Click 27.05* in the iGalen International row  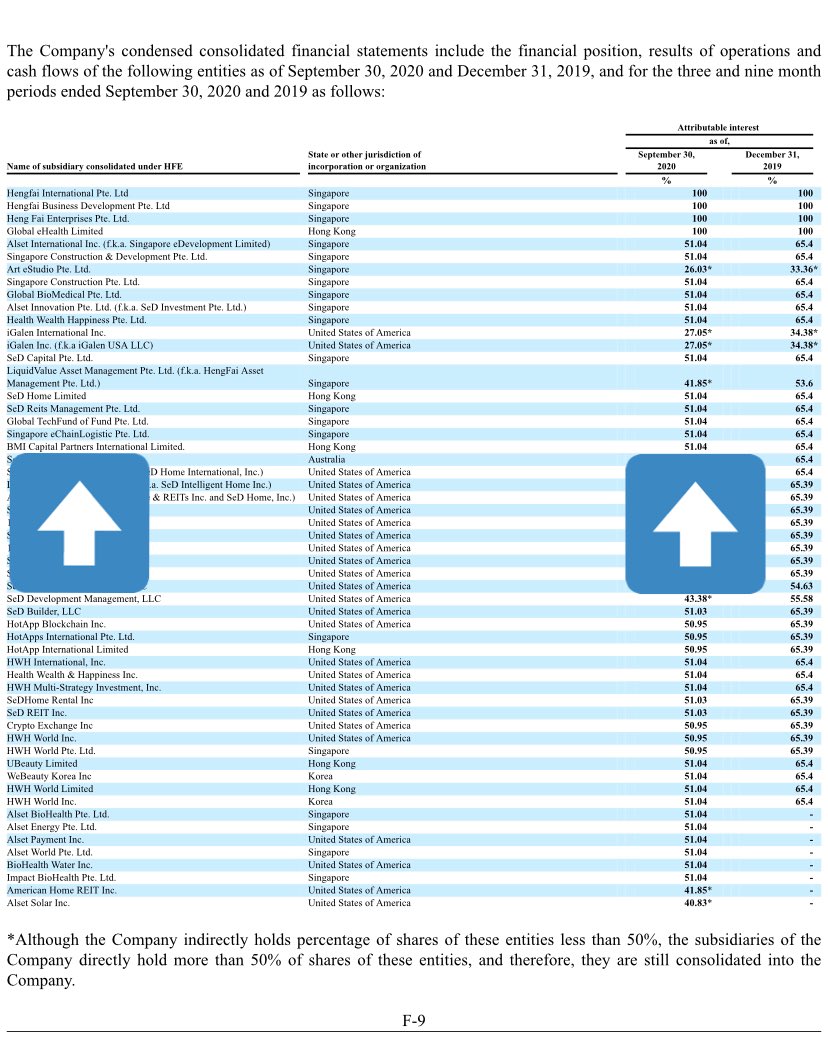click(x=698, y=332)
